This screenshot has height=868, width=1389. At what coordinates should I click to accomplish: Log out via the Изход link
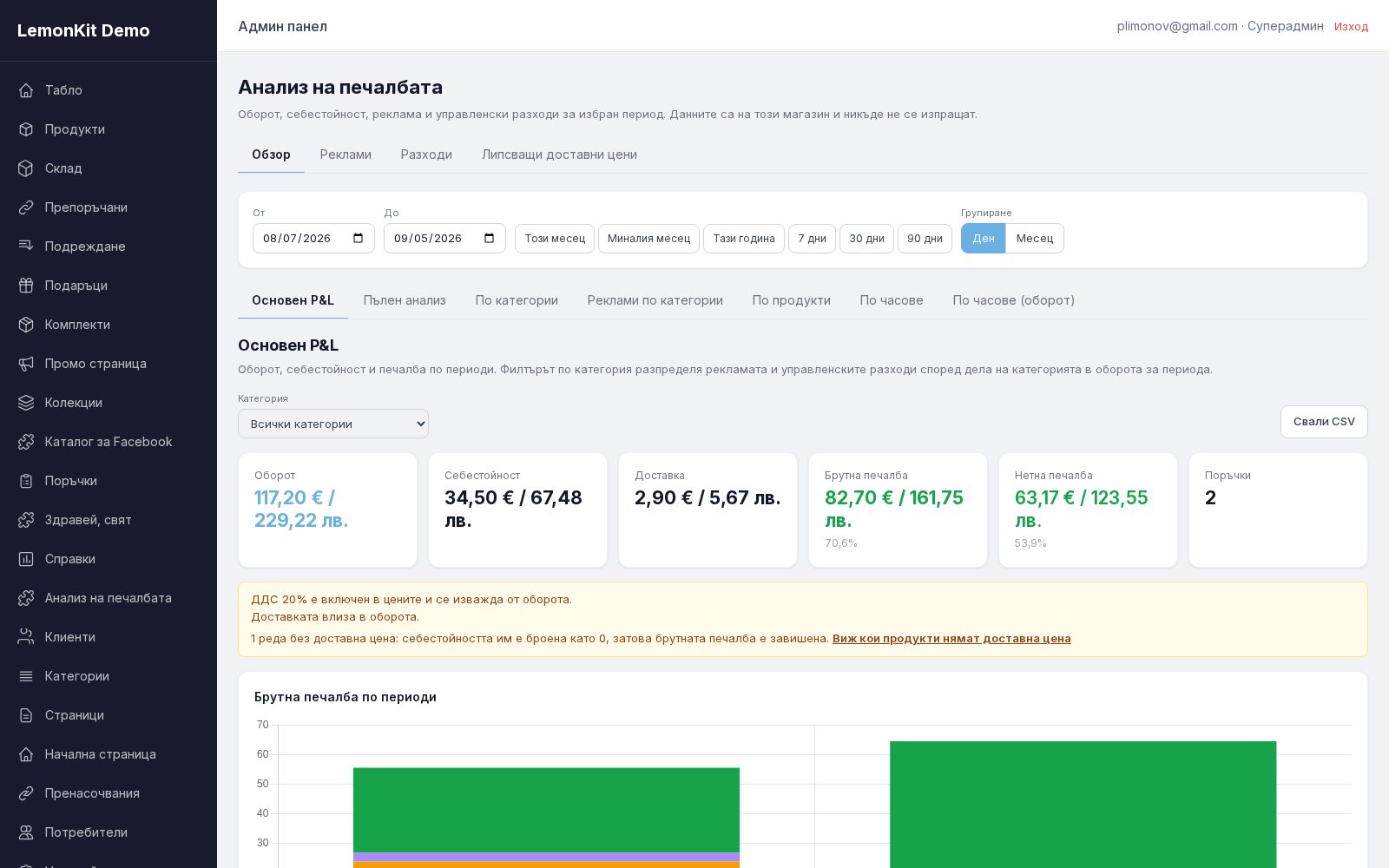pyautogui.click(x=1351, y=27)
